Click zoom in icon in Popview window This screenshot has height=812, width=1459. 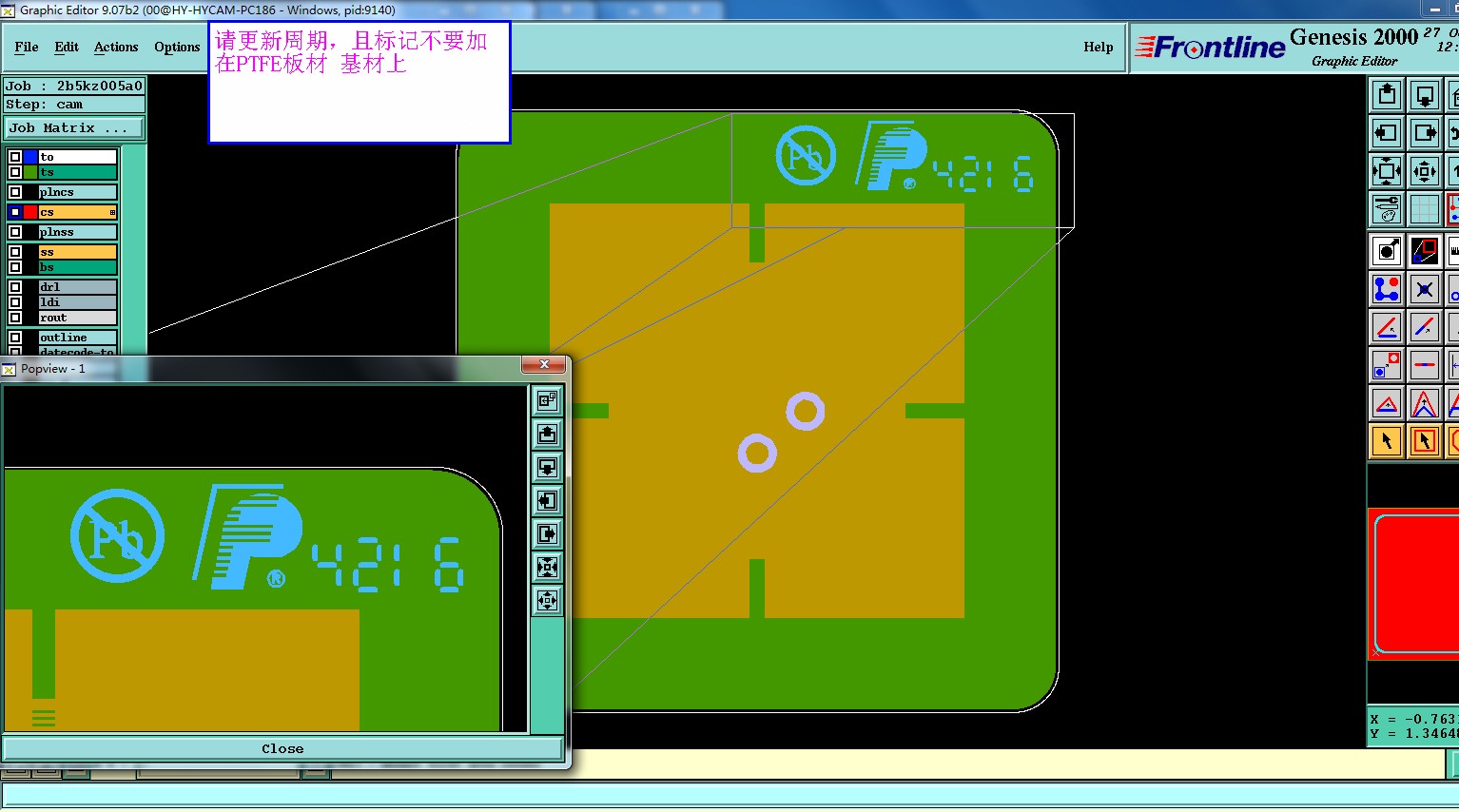547,568
